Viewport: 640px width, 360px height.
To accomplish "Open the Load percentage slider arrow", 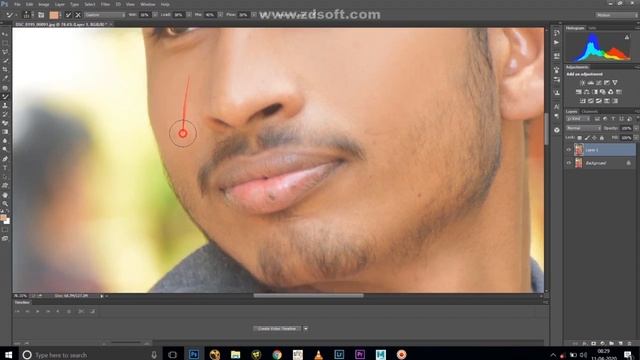I will (189, 15).
